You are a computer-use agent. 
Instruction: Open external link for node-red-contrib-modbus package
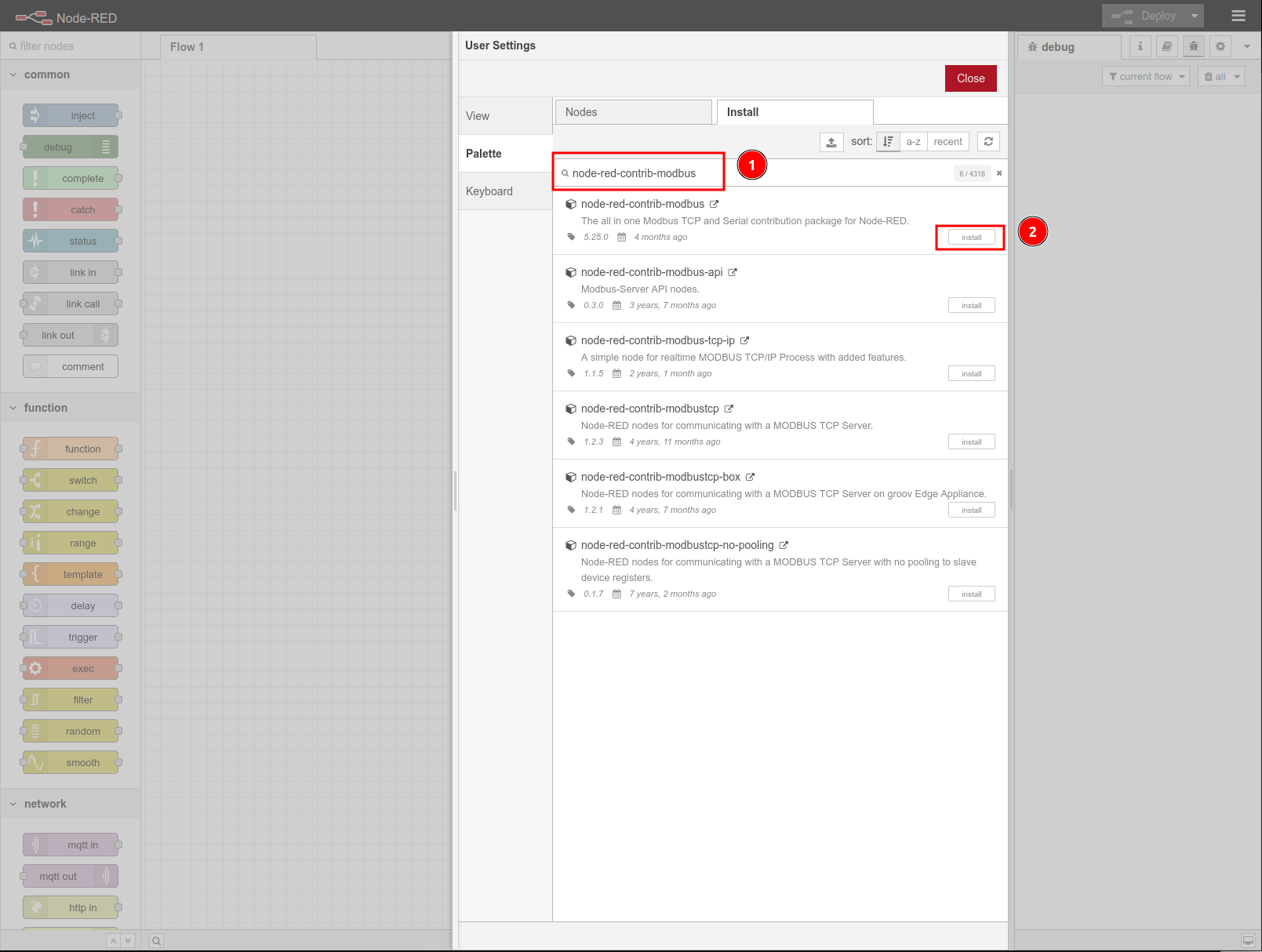(x=714, y=204)
